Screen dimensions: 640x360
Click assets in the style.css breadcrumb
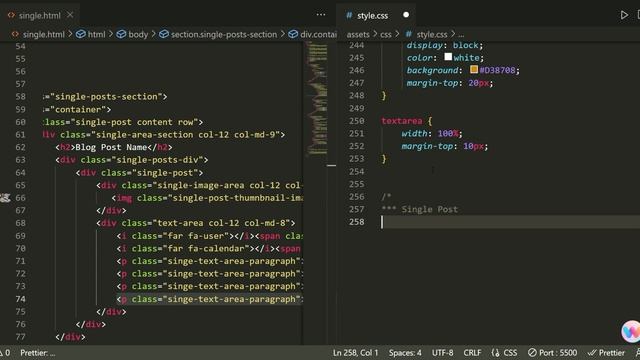point(358,34)
